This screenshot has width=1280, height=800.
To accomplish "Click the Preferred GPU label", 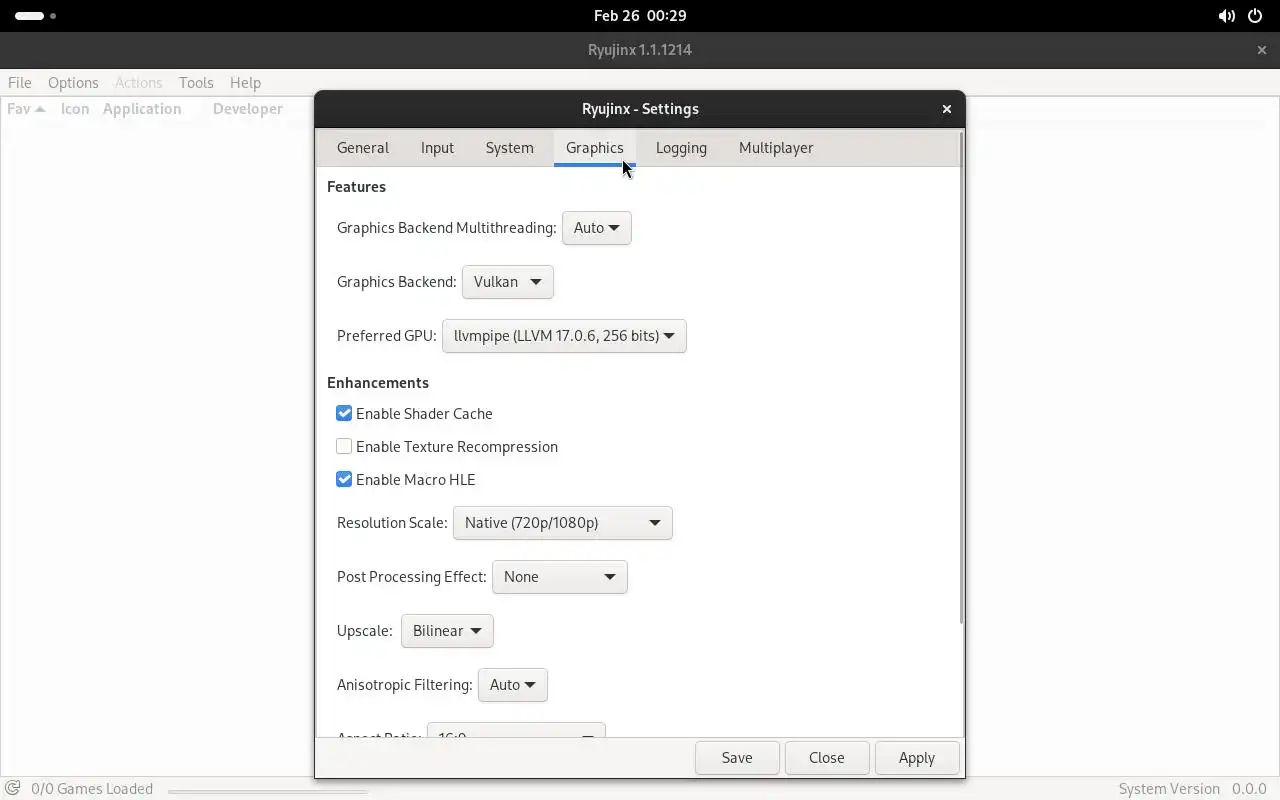I will tap(387, 336).
